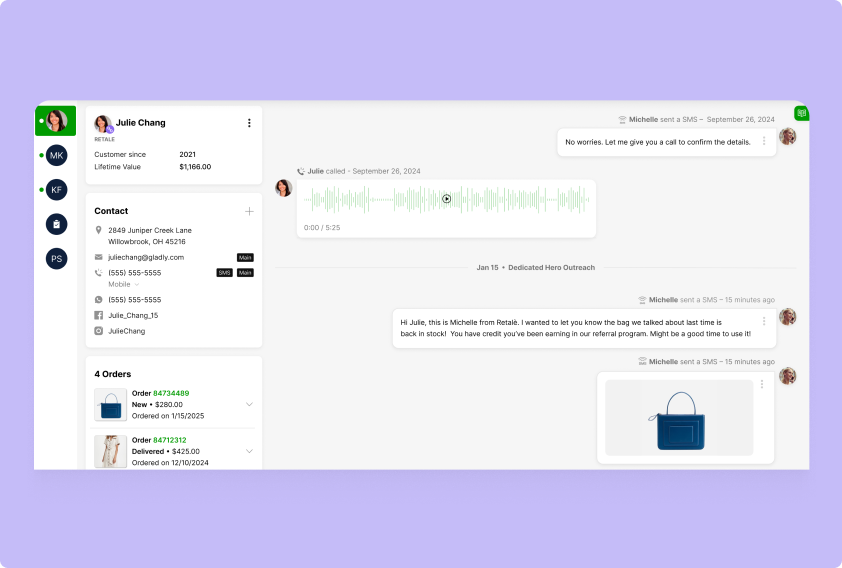Switch to the KF conversation
Viewport: 842px width, 568px height.
coord(56,190)
